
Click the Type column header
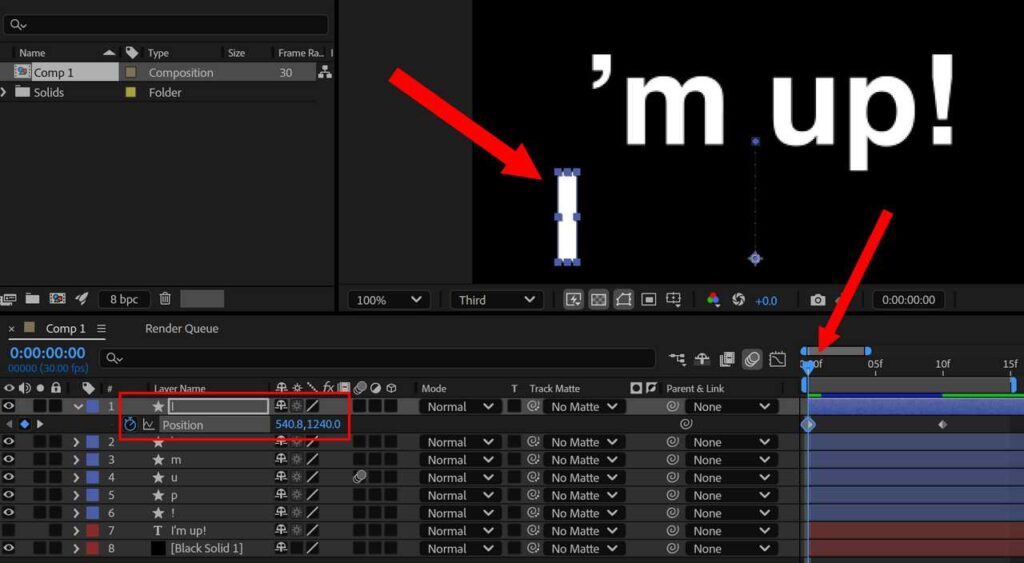pos(158,53)
